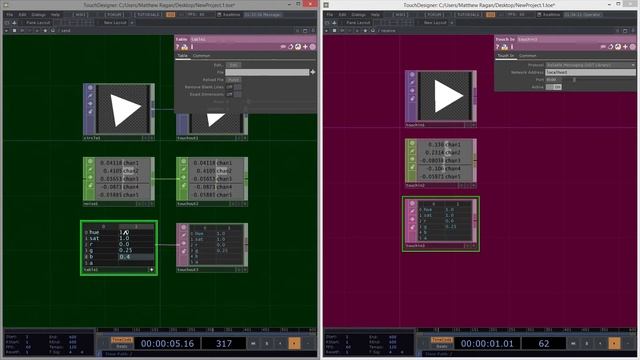Open Dialogs menu in left TouchDesigner window
640x360 pixels.
tap(38, 15)
